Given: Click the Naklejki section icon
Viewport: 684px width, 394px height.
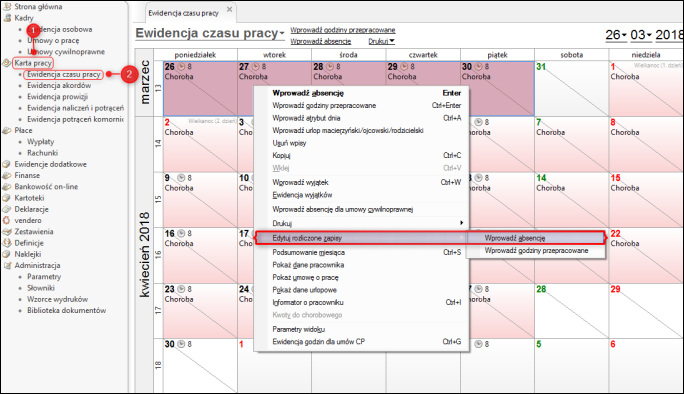Looking at the screenshot, I should point(7,254).
